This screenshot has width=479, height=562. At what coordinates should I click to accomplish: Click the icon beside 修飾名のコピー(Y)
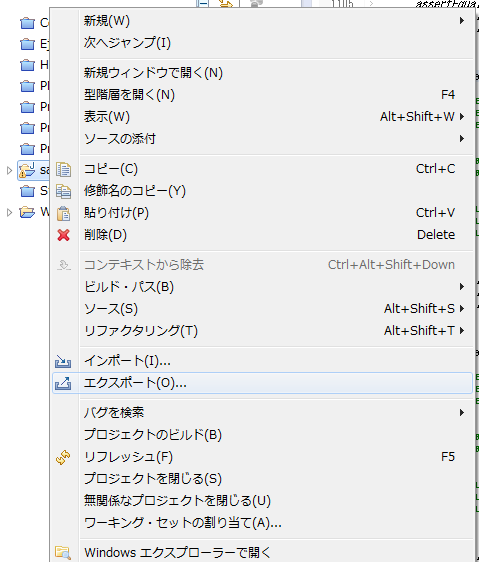point(63,191)
